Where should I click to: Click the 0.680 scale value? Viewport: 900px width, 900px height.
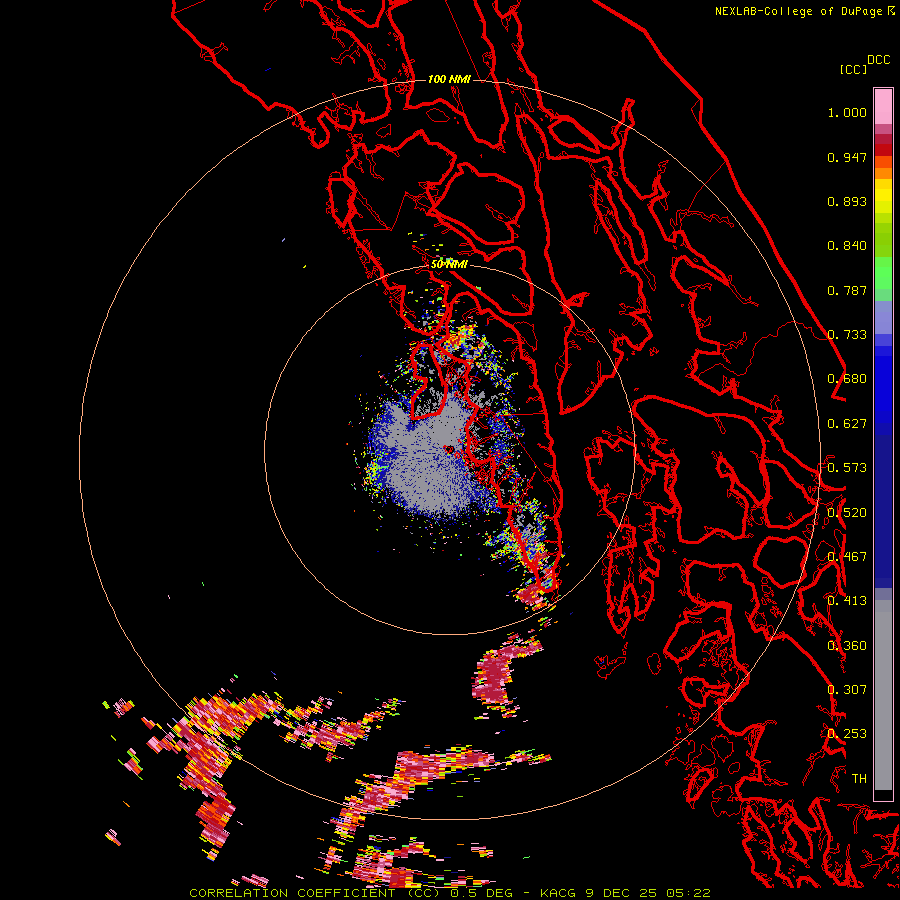[847, 379]
